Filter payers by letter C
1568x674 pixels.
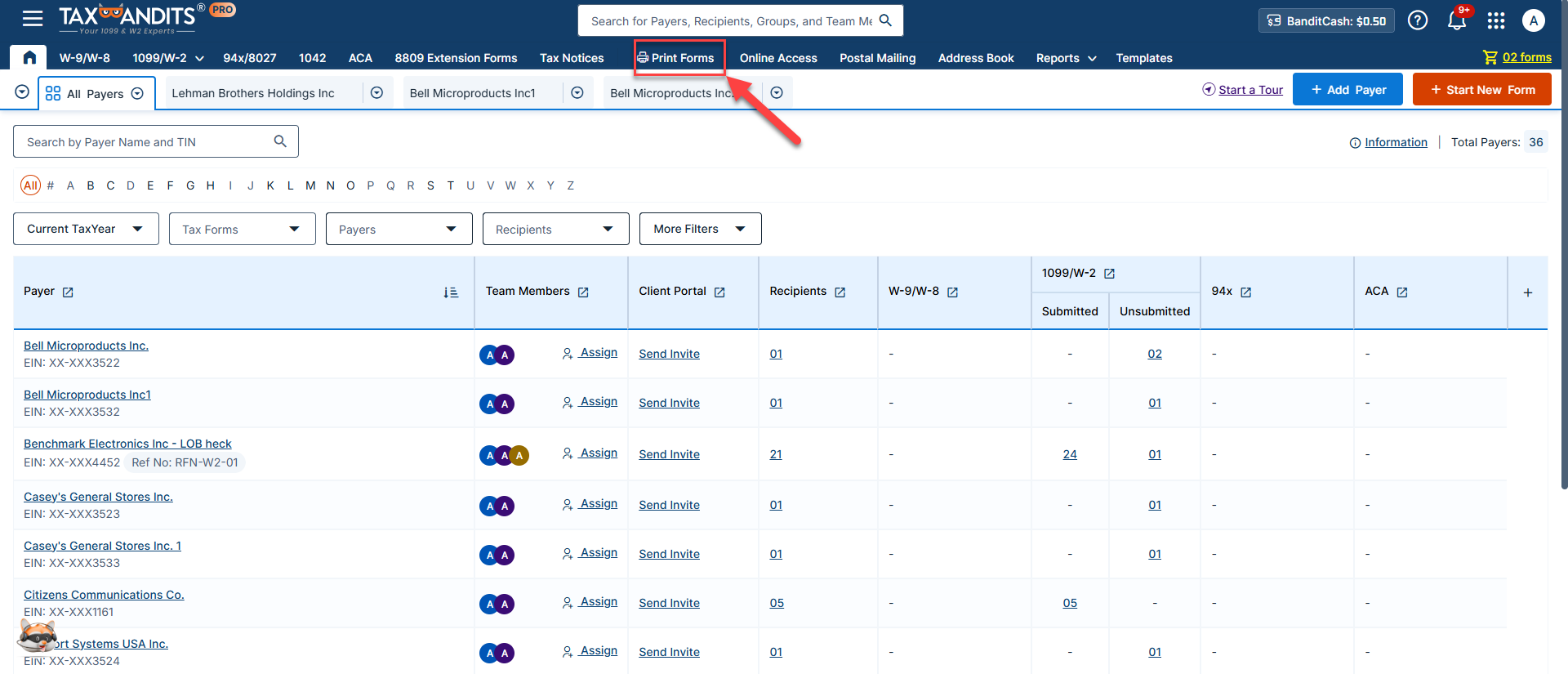(x=110, y=185)
